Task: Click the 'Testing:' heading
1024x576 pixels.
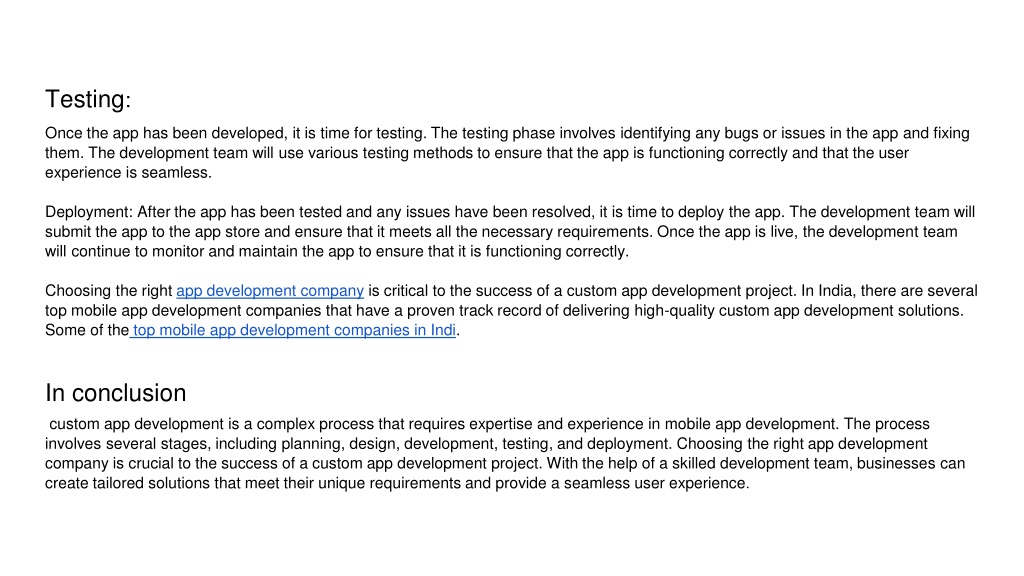Action: point(88,99)
